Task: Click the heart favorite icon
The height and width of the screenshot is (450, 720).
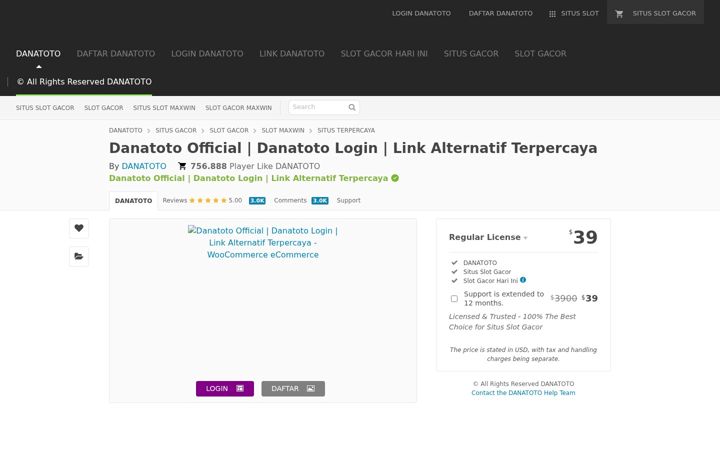Action: [x=79, y=228]
